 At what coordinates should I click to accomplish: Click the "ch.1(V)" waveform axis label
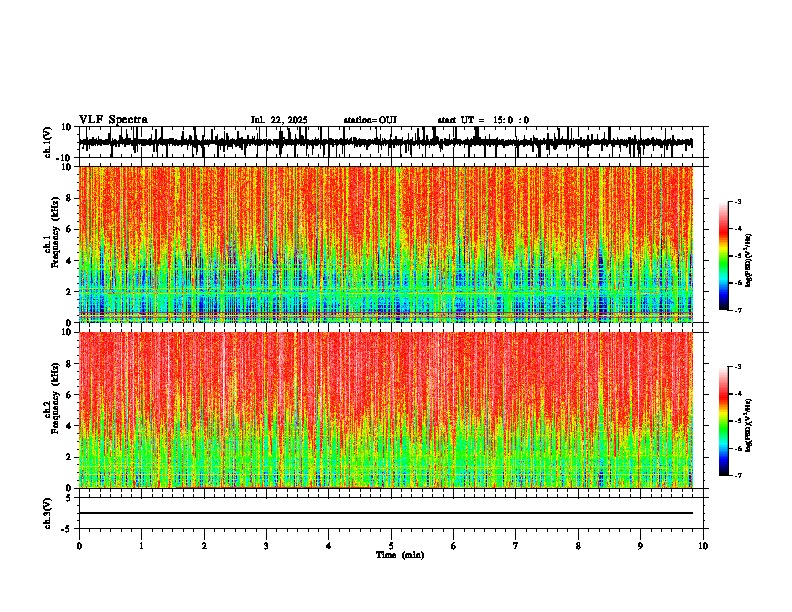click(48, 142)
